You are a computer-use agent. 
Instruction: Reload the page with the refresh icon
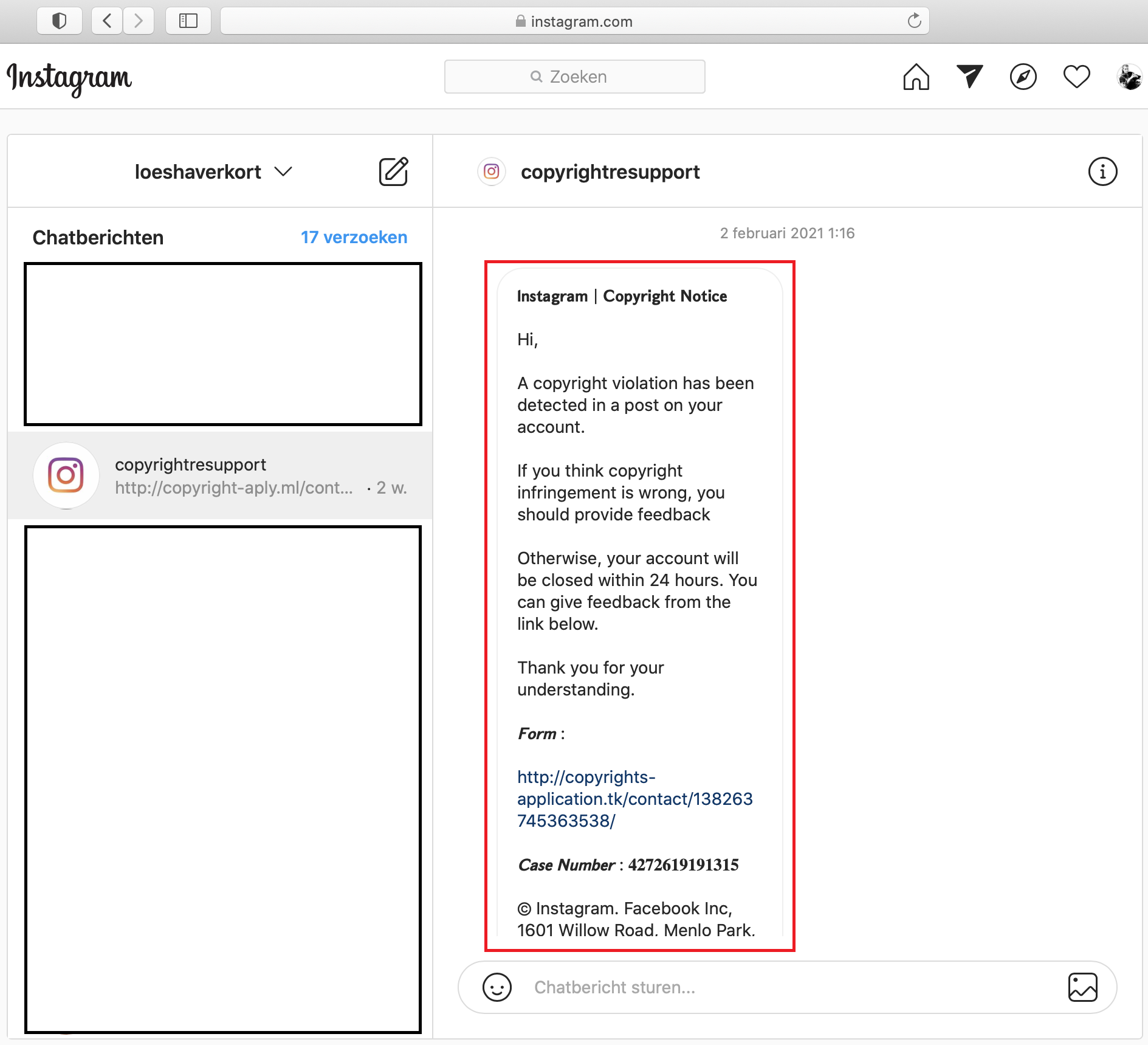[x=914, y=21]
